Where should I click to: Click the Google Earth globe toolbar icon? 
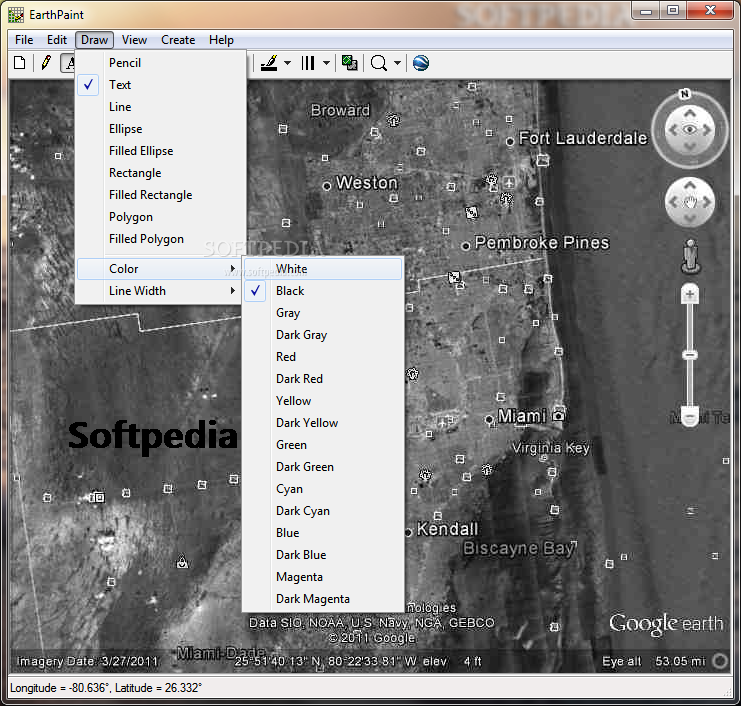click(421, 63)
